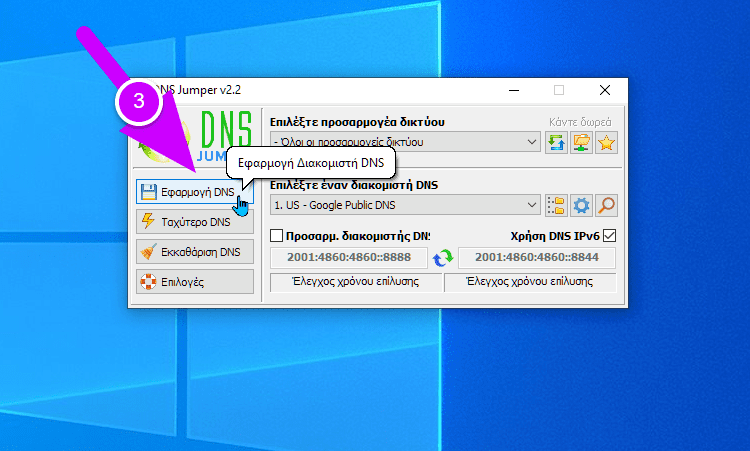
Task: Expand the US - Google Public DNS dropdown
Action: tap(531, 205)
